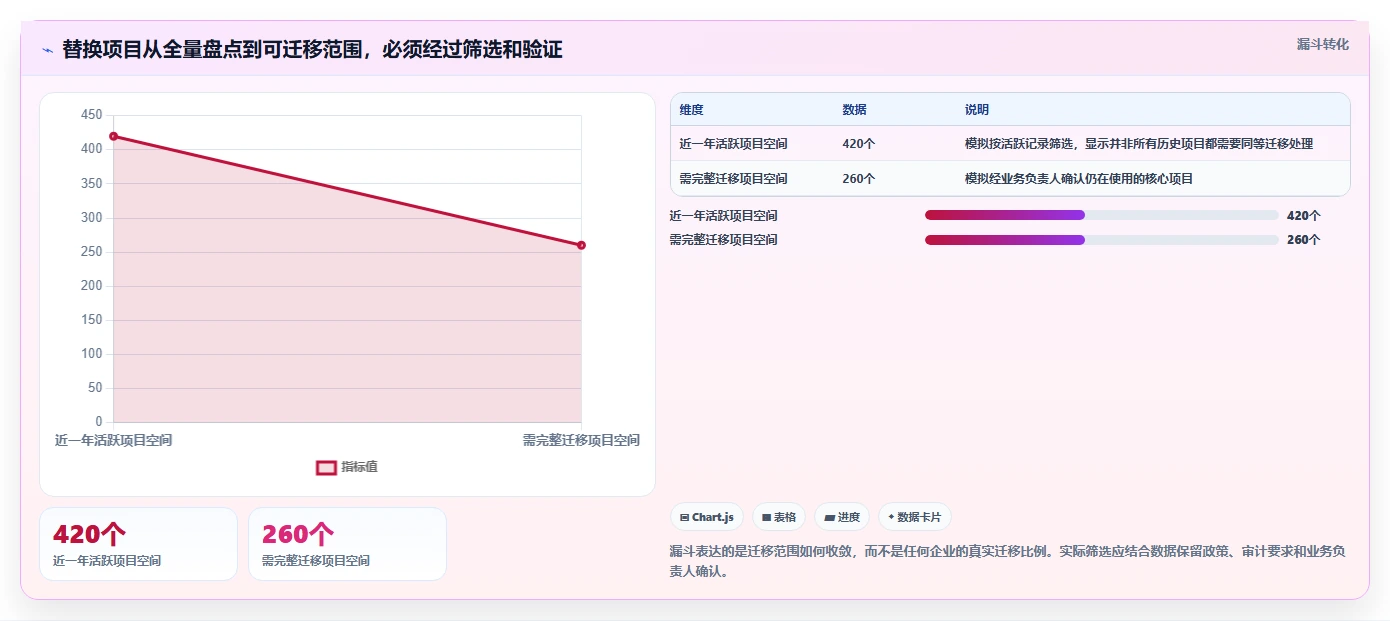The height and width of the screenshot is (621, 1390).
Task: Click the 数据卡片 star icon
Action: (x=891, y=517)
